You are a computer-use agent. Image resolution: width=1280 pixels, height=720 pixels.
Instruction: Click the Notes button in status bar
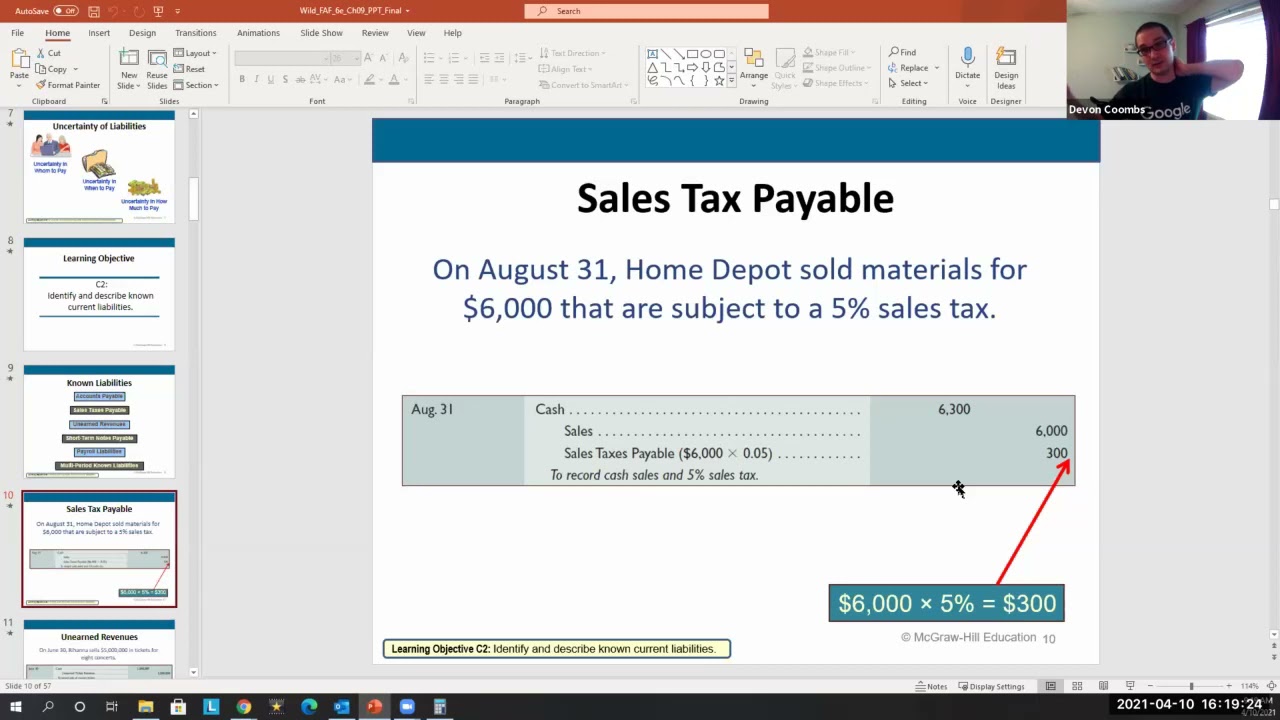pos(931,686)
